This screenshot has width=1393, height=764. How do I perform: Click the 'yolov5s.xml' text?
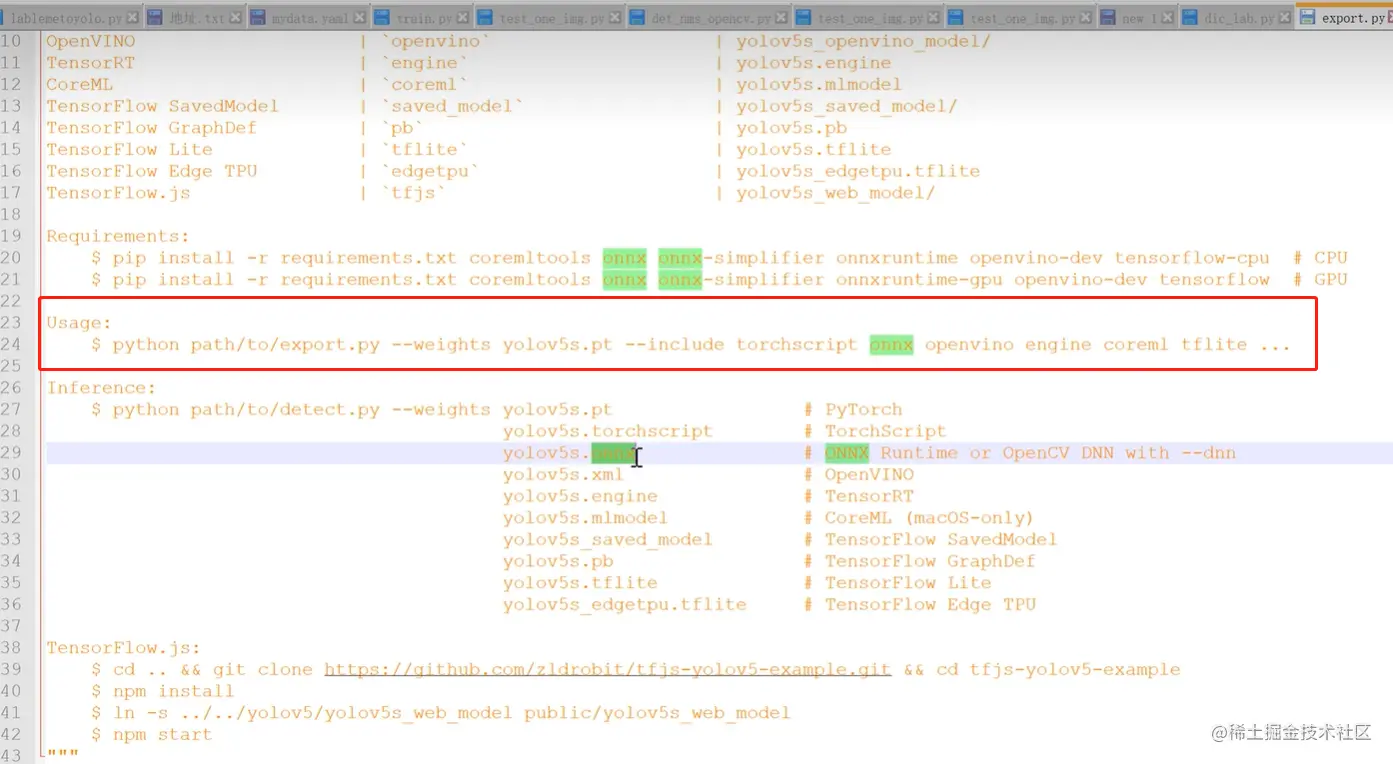pyautogui.click(x=564, y=475)
